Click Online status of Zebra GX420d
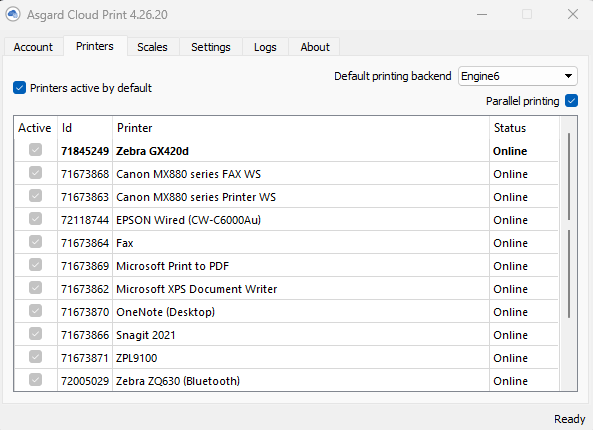 pos(510,151)
